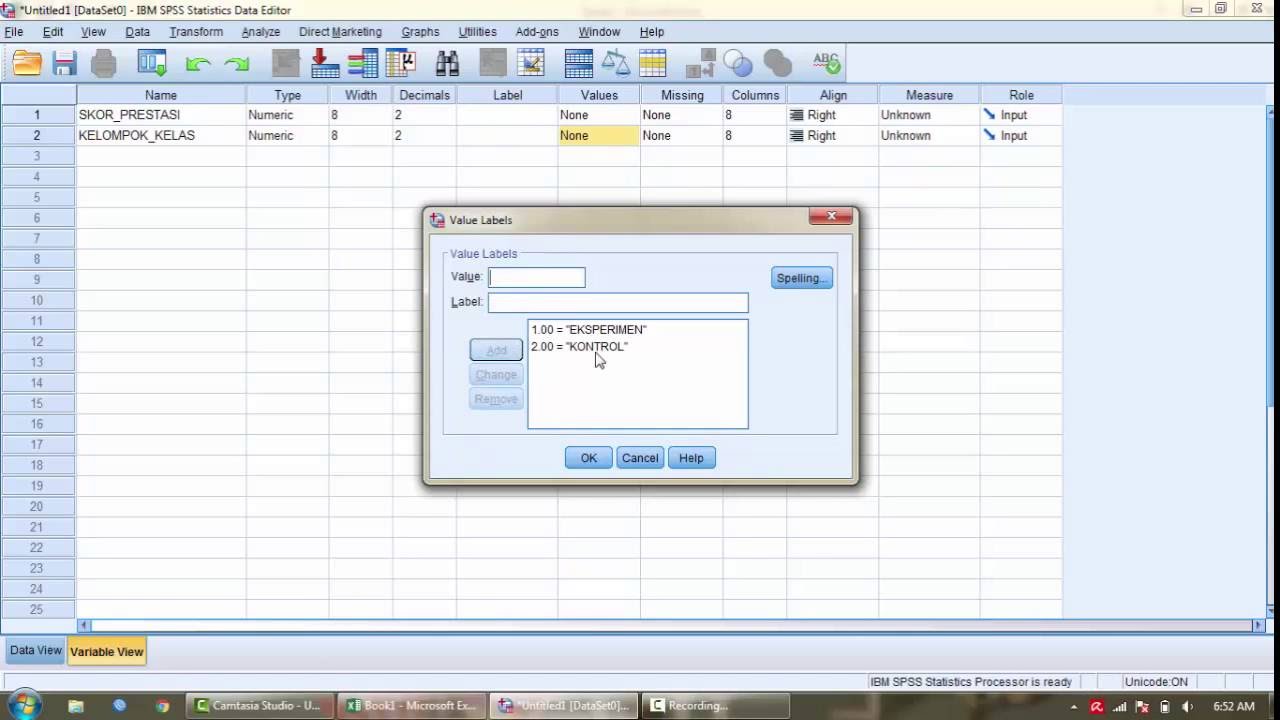Click row header number 2
Image resolution: width=1280 pixels, height=720 pixels.
(x=38, y=135)
